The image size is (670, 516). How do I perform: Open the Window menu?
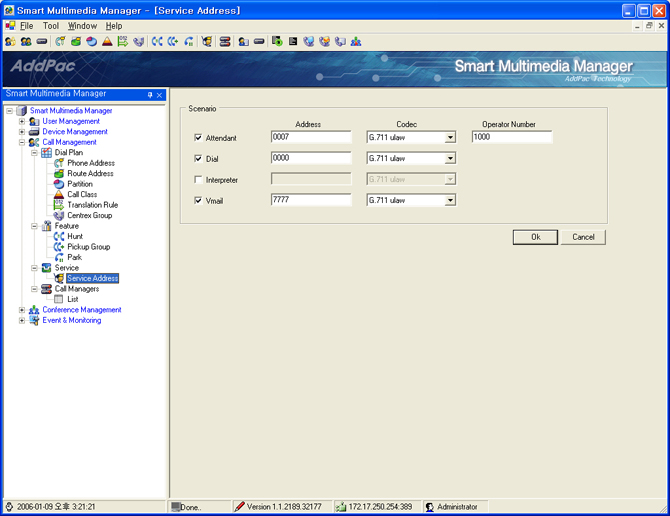pyautogui.click(x=82, y=26)
